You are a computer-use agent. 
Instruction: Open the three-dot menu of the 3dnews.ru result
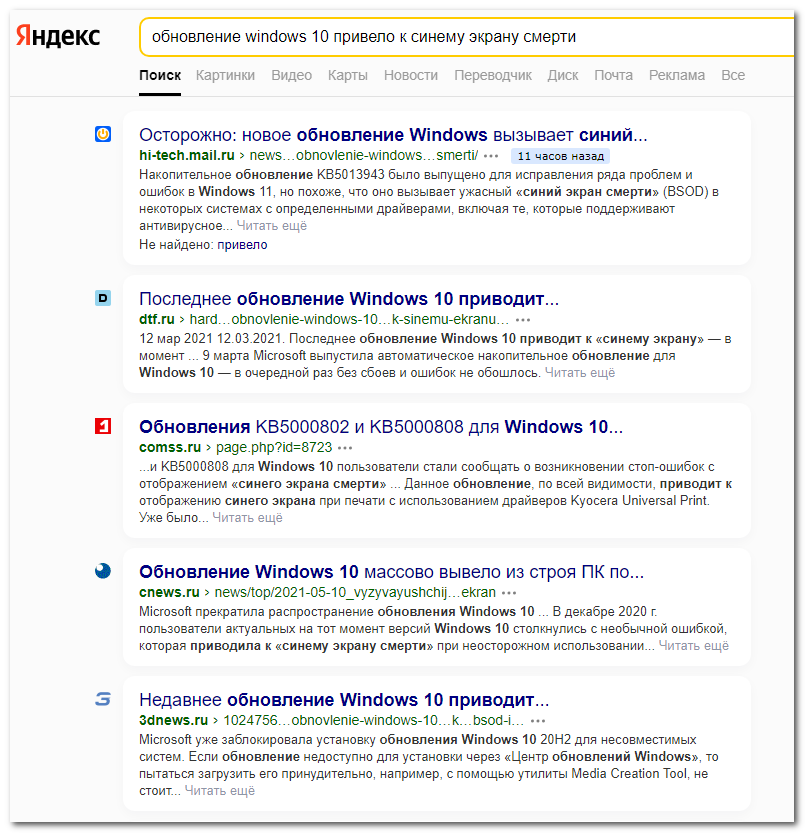pyautogui.click(x=538, y=721)
